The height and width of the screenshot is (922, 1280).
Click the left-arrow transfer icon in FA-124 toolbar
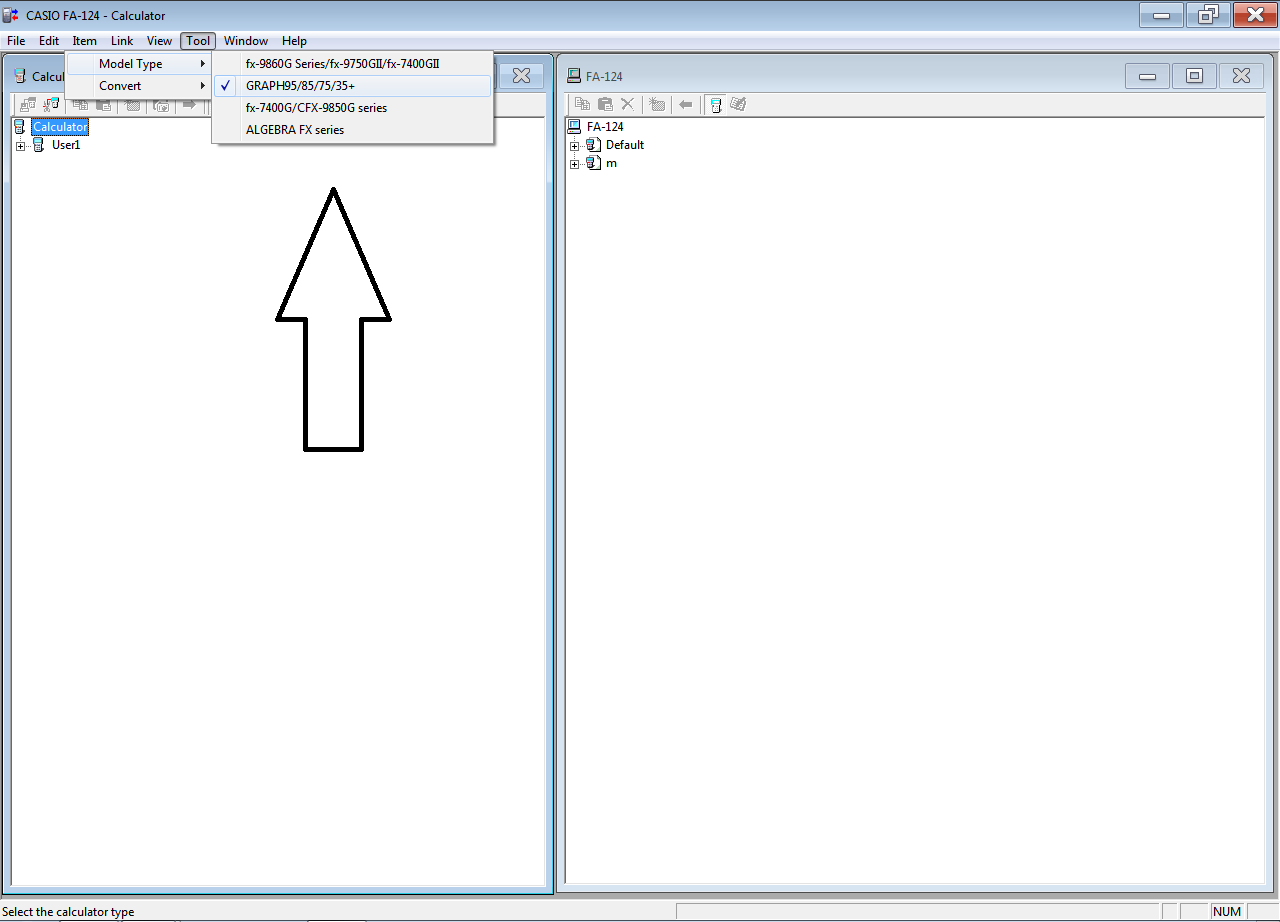click(x=686, y=104)
